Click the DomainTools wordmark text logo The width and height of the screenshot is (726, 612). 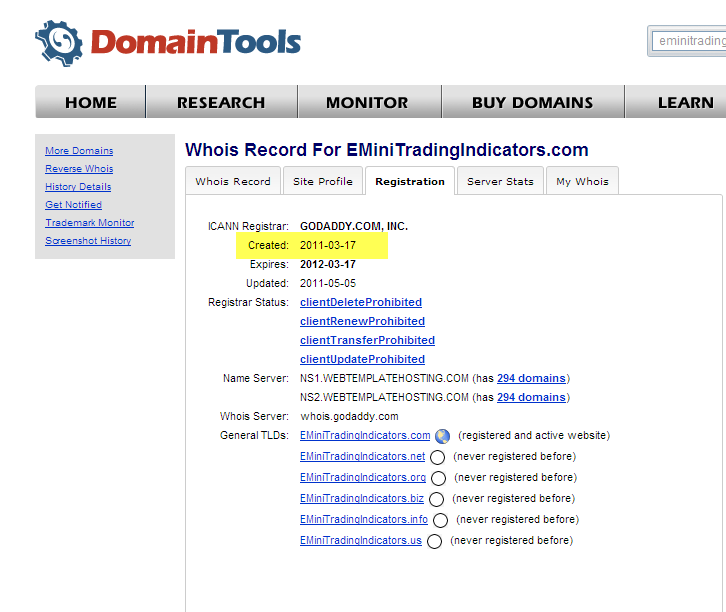196,42
